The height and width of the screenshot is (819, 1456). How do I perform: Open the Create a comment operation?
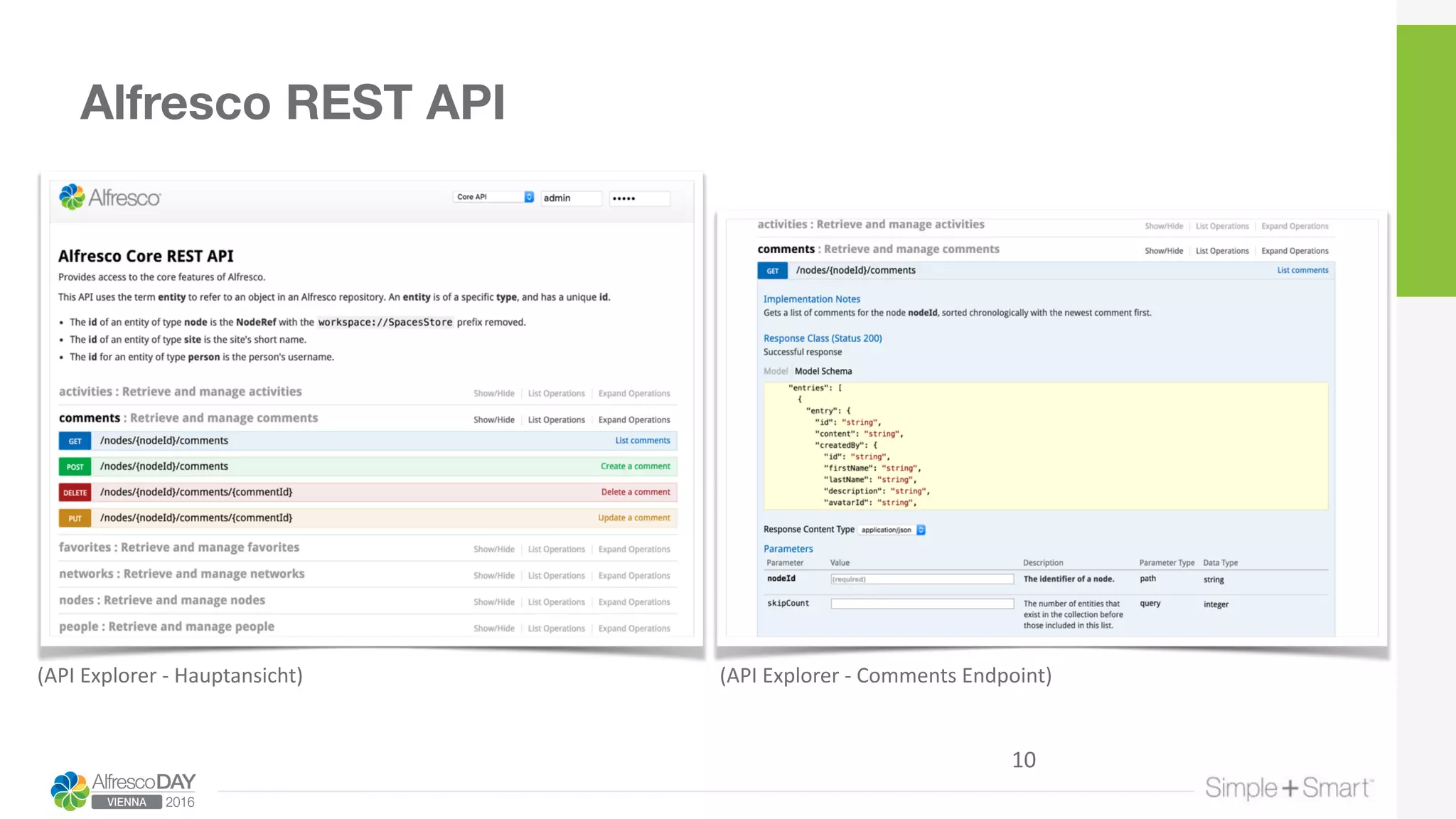[x=636, y=466]
